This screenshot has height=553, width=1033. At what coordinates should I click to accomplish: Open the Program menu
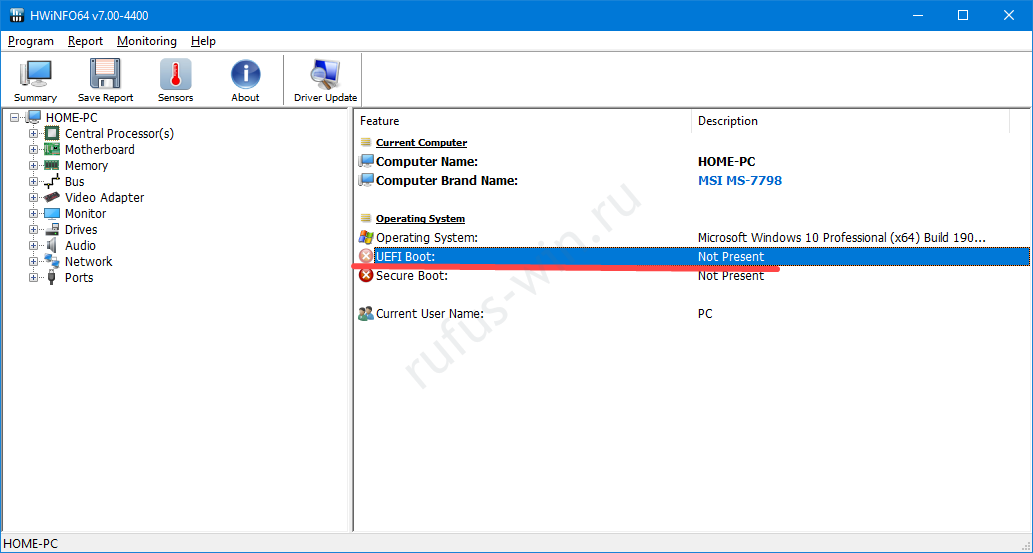click(x=31, y=41)
